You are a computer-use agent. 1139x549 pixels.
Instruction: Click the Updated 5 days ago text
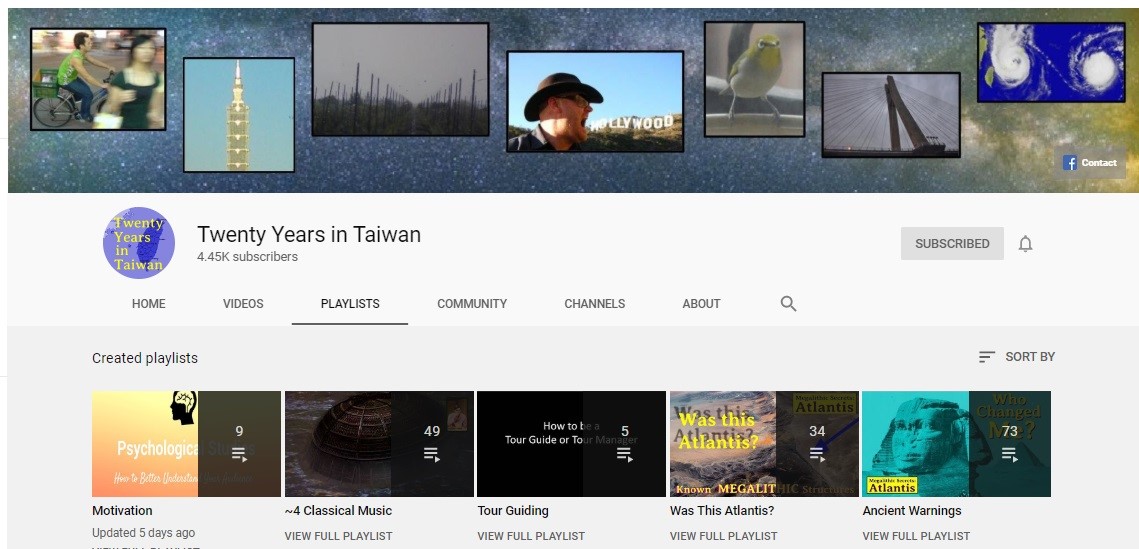click(x=143, y=533)
